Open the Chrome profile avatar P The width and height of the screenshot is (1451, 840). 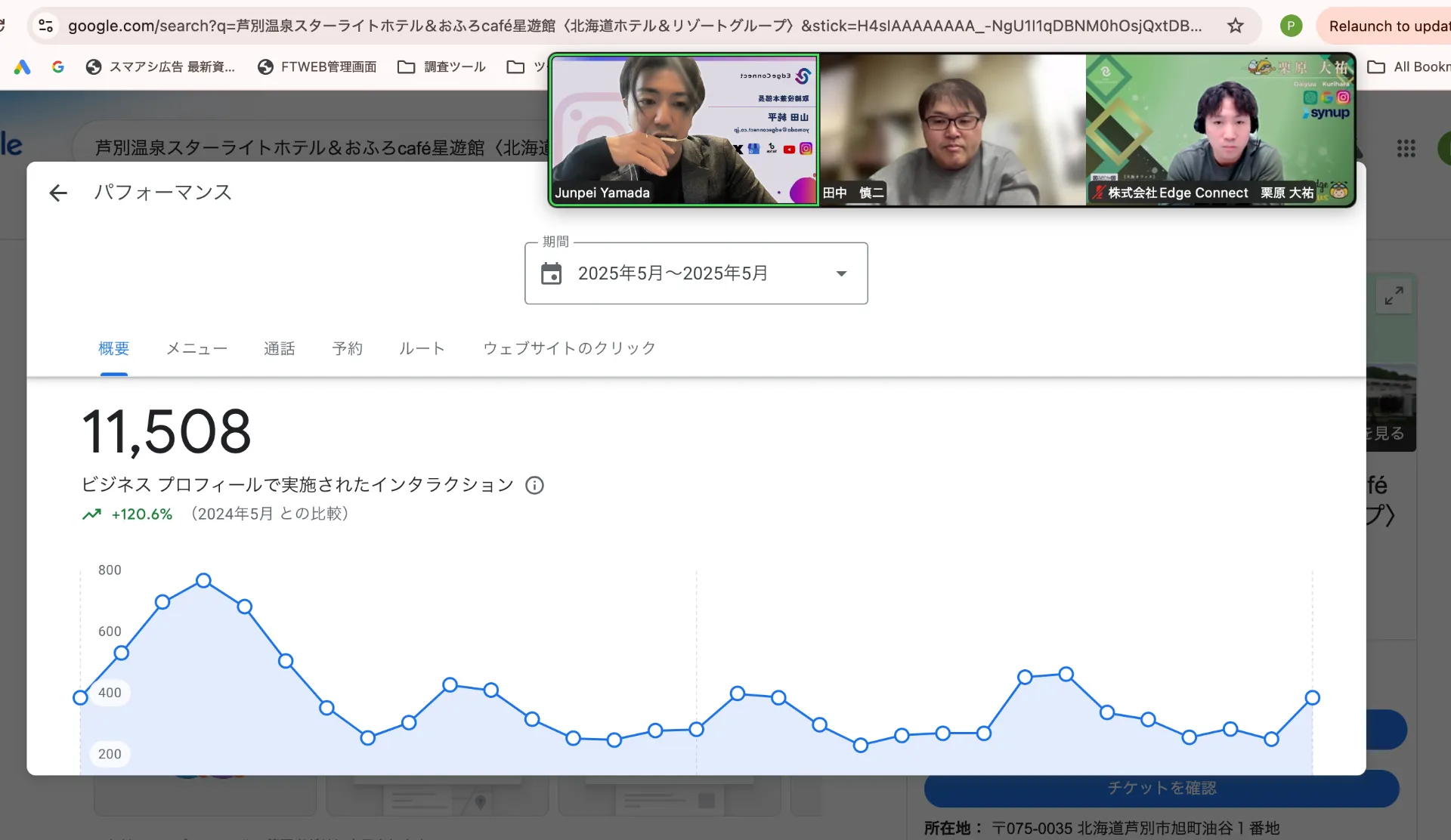pyautogui.click(x=1291, y=26)
